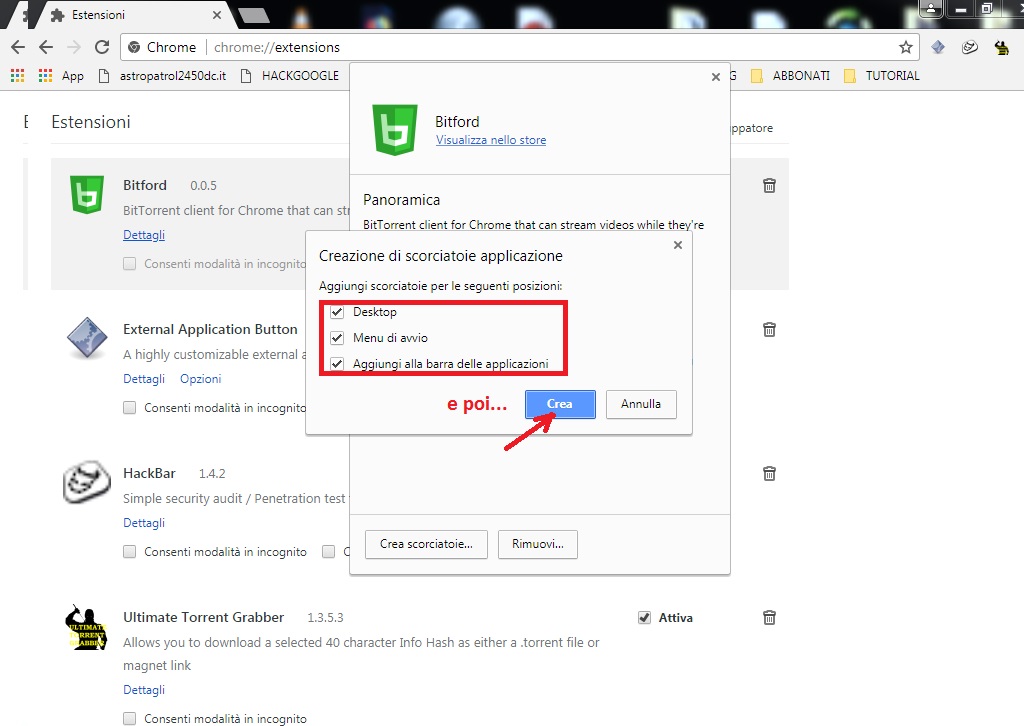The image size is (1024, 726).
Task: Click Ultimate Torrent Grabber version 1.3.5.3
Action: pyautogui.click(x=325, y=618)
